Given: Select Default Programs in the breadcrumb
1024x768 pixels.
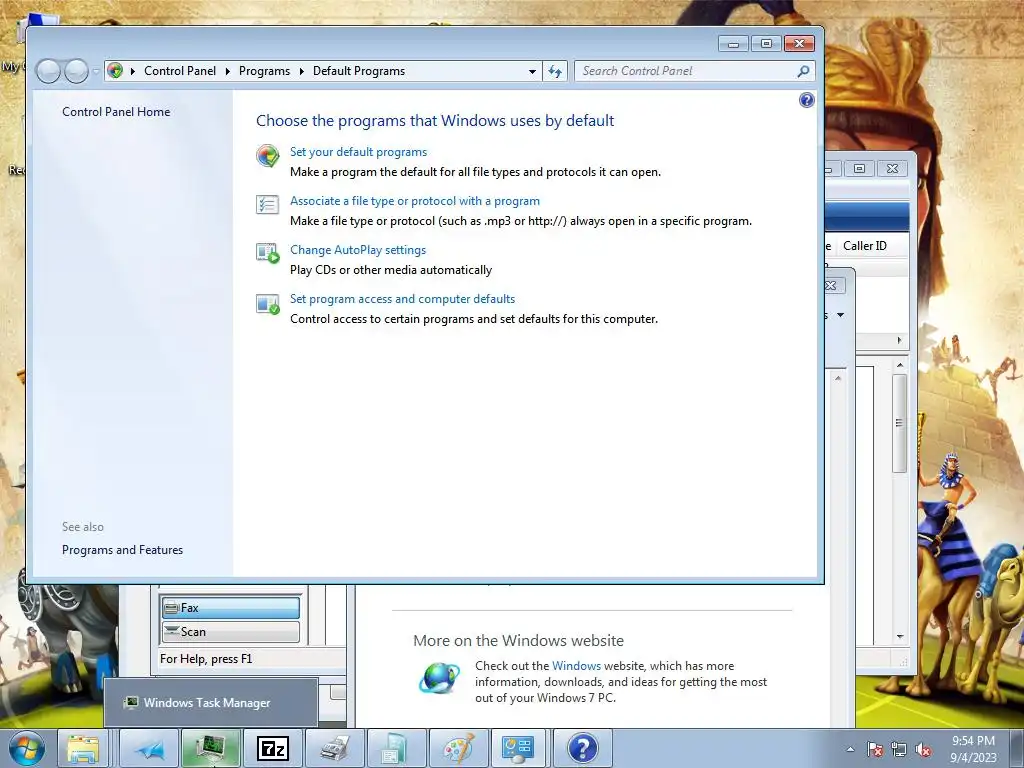Looking at the screenshot, I should [359, 71].
